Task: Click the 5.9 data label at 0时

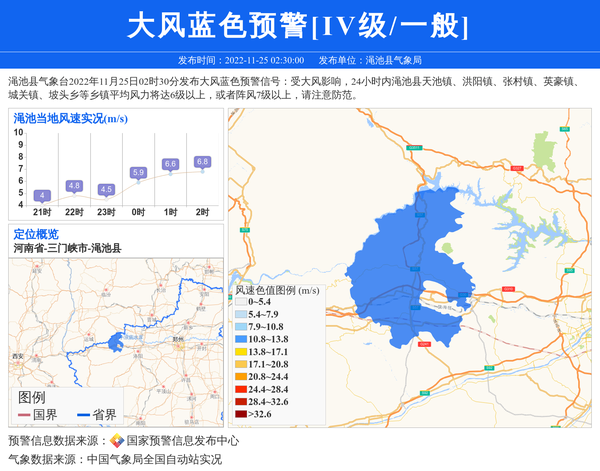Action: (x=138, y=172)
